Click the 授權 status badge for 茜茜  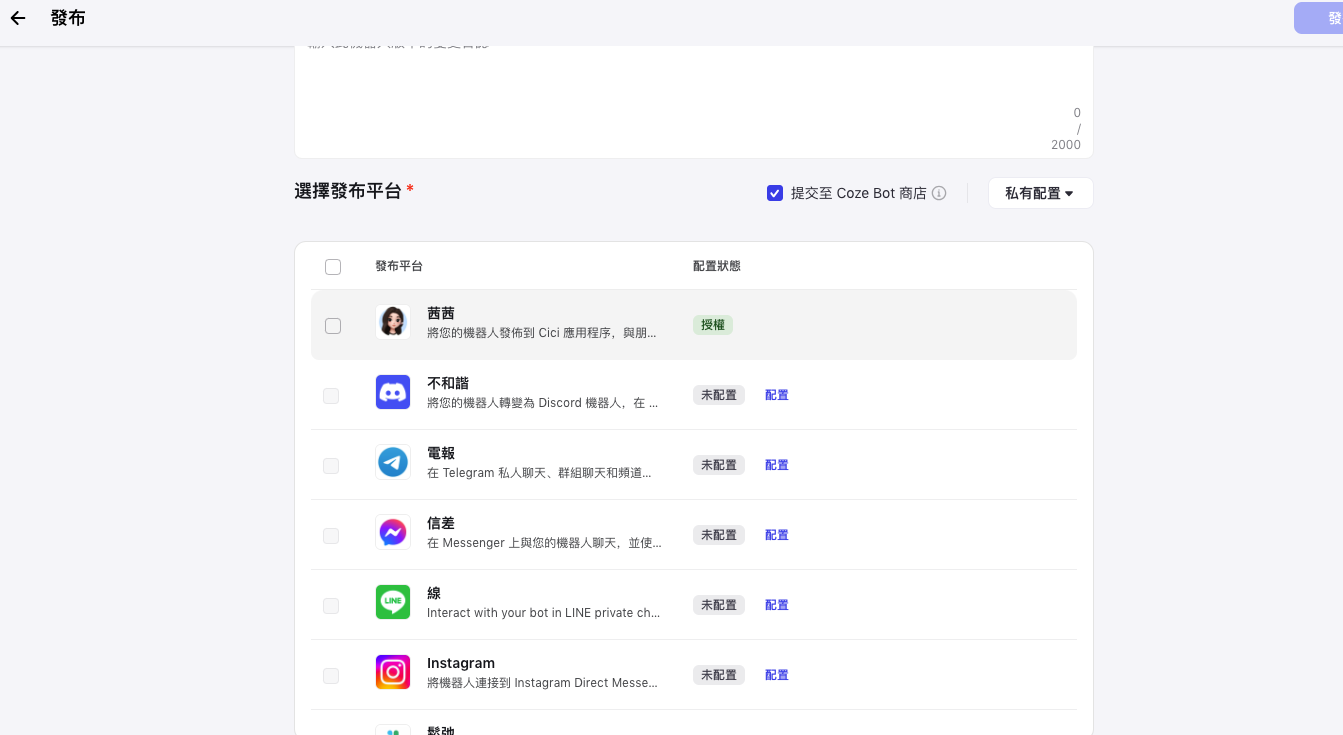coord(713,325)
